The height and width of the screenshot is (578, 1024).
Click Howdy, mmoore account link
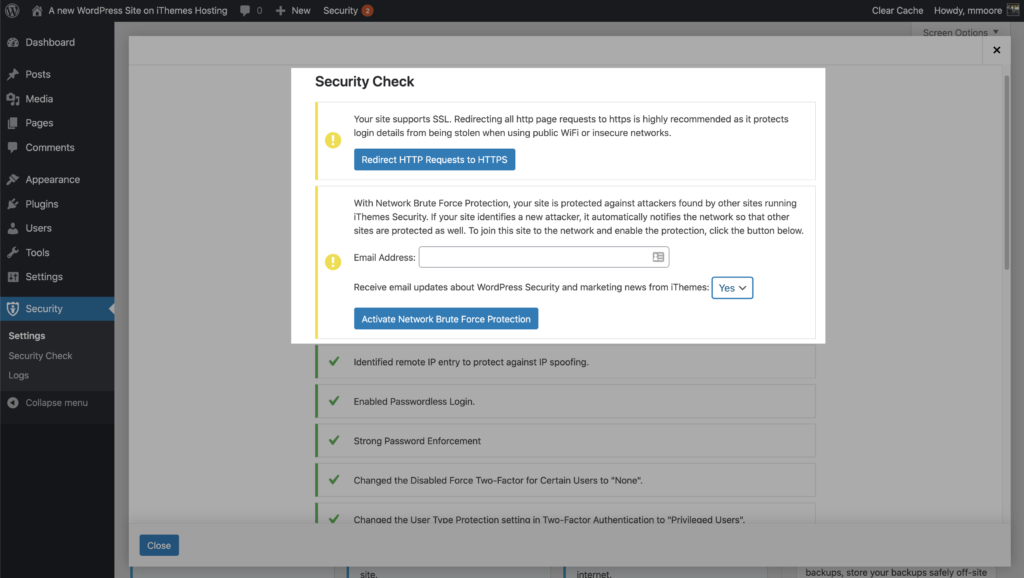(x=968, y=10)
